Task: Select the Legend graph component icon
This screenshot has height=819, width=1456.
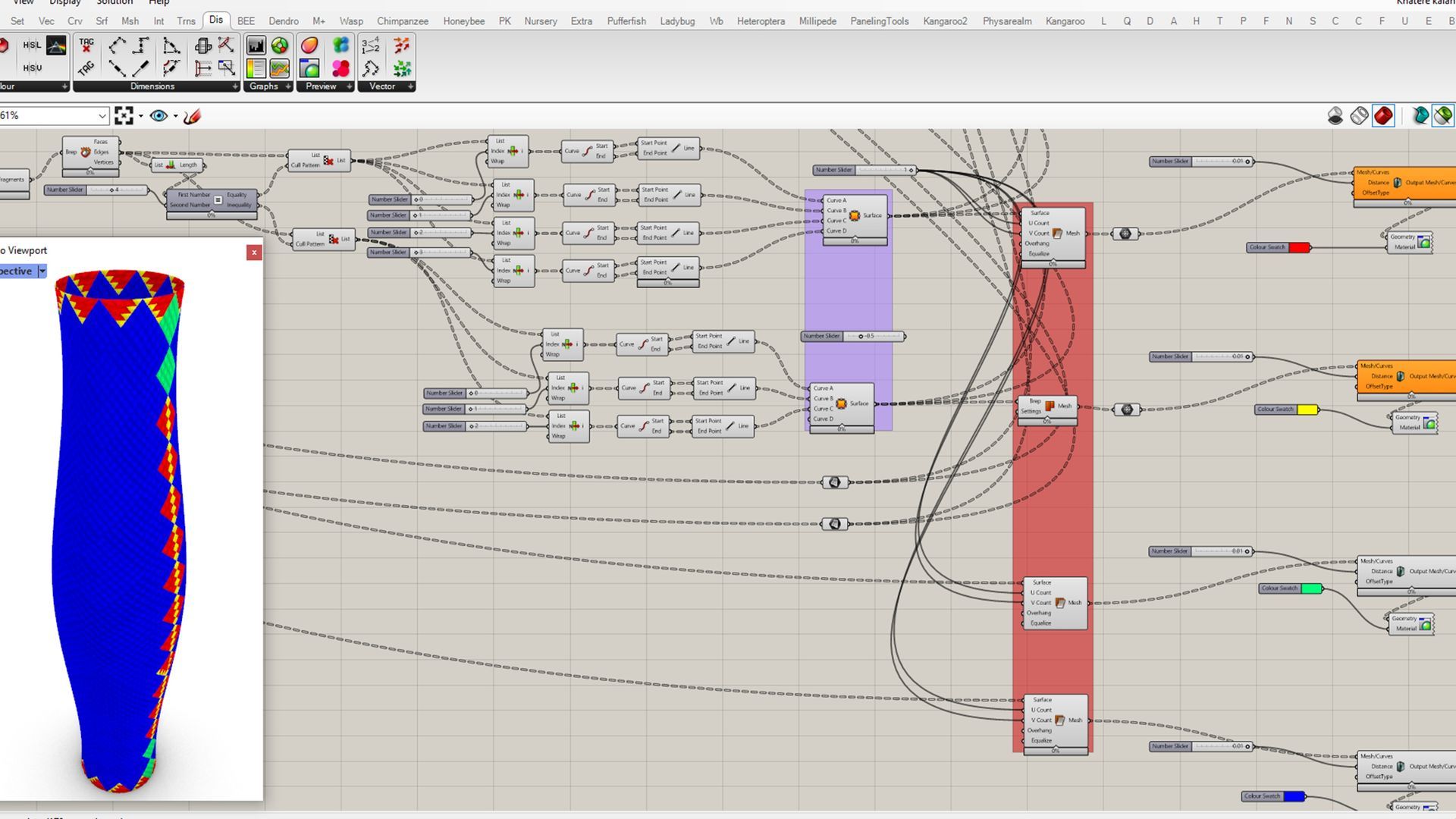Action: point(256,69)
